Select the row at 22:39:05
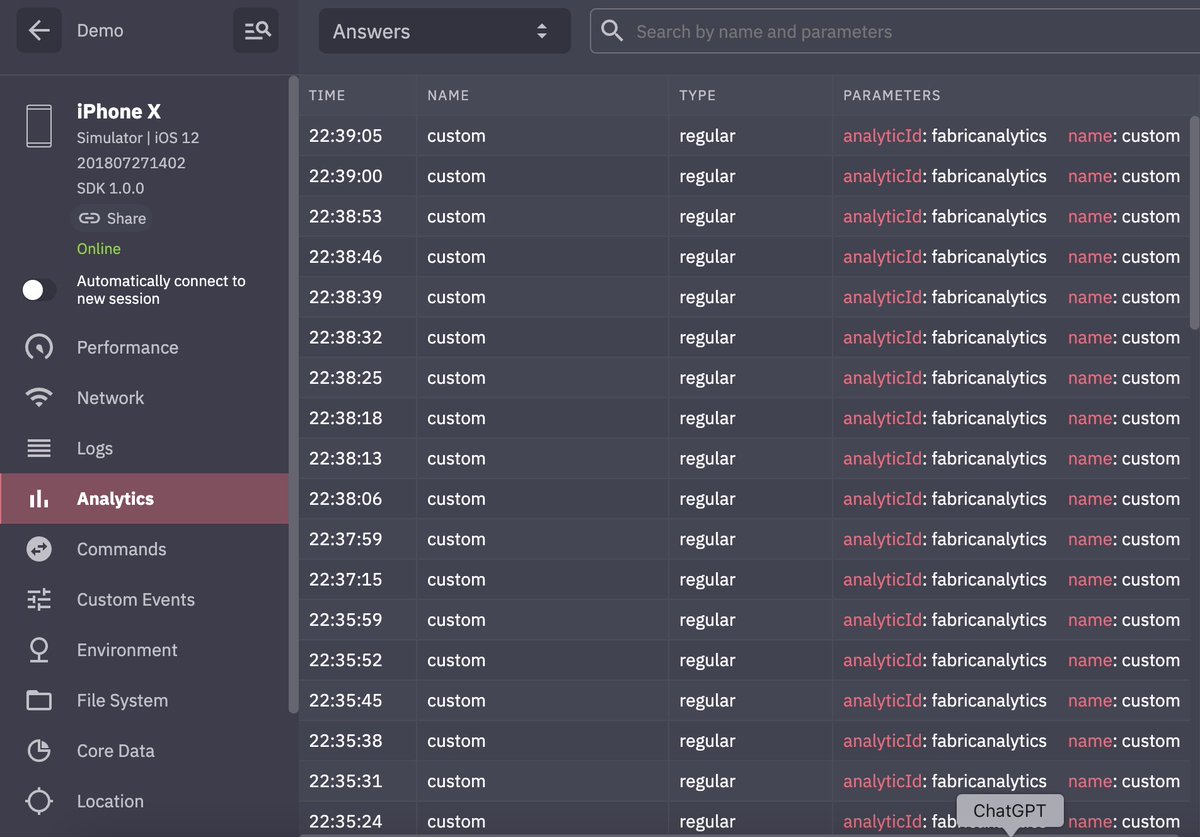The width and height of the screenshot is (1200, 837). [x=745, y=136]
